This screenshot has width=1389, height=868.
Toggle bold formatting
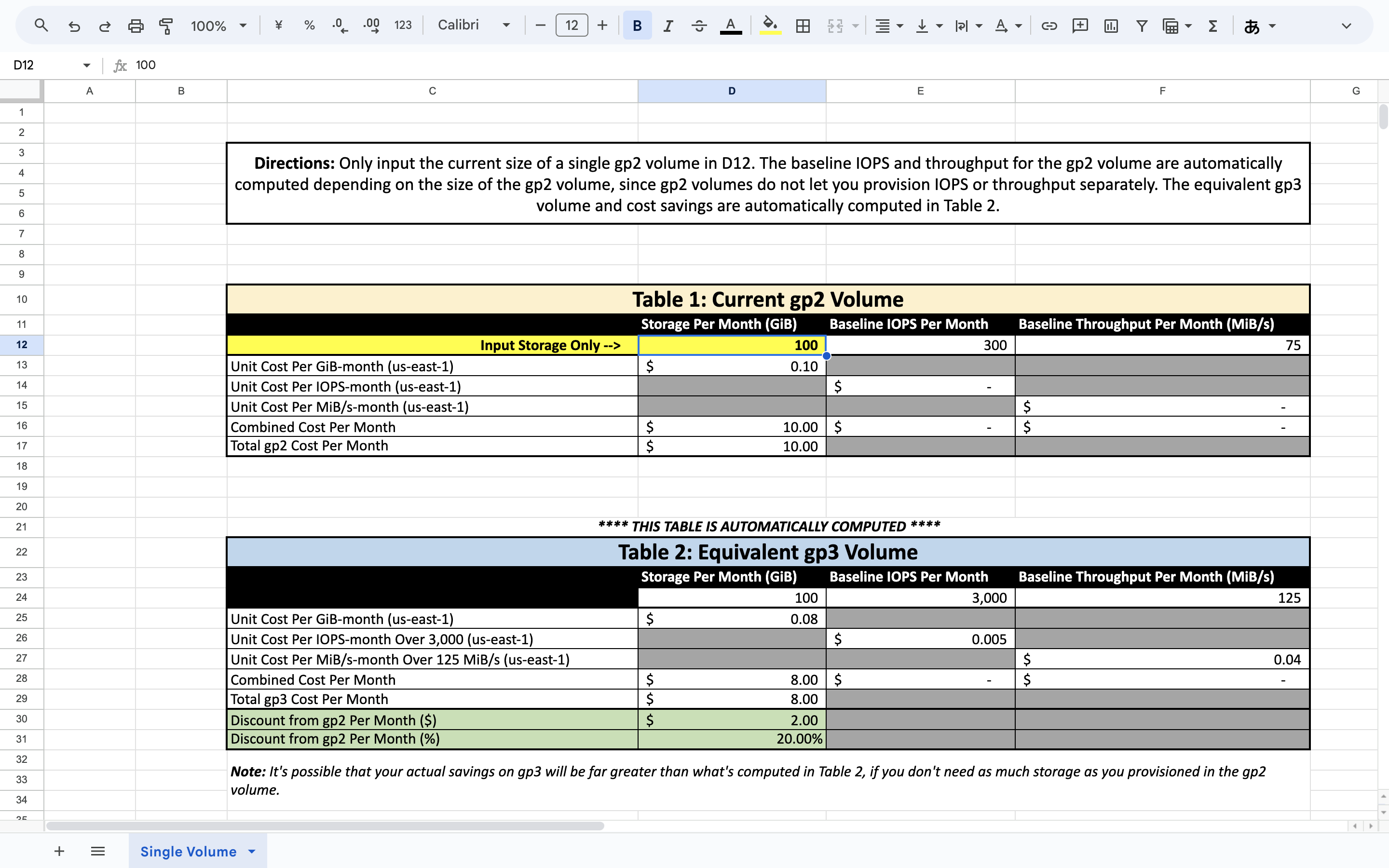(x=637, y=25)
